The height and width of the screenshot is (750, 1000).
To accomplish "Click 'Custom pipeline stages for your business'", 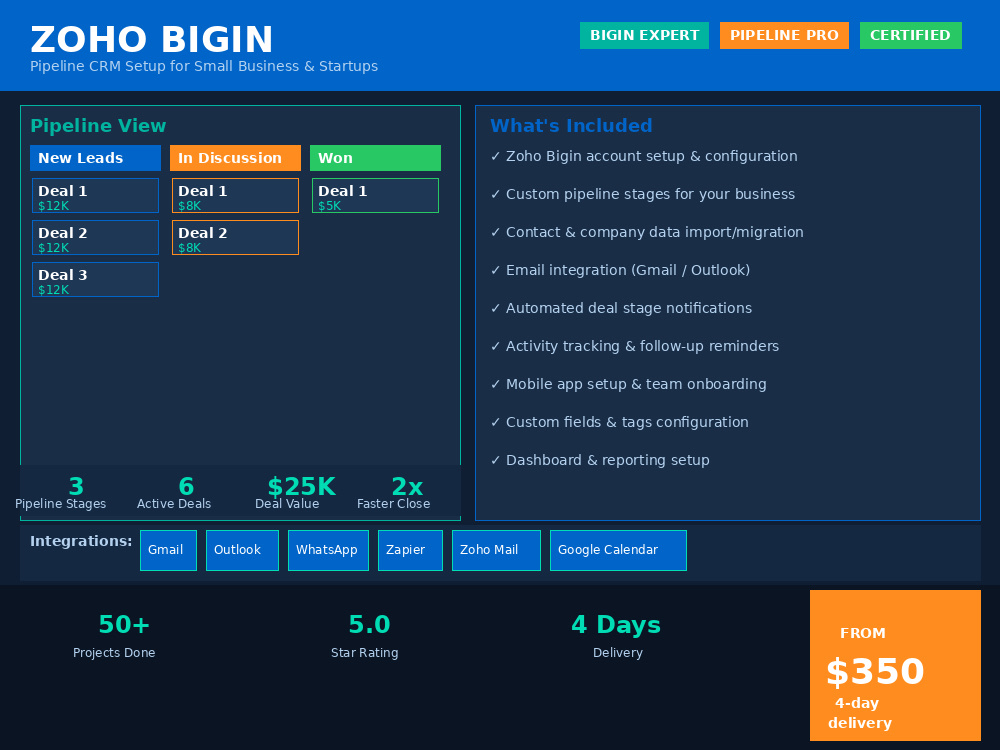I will (x=651, y=194).
